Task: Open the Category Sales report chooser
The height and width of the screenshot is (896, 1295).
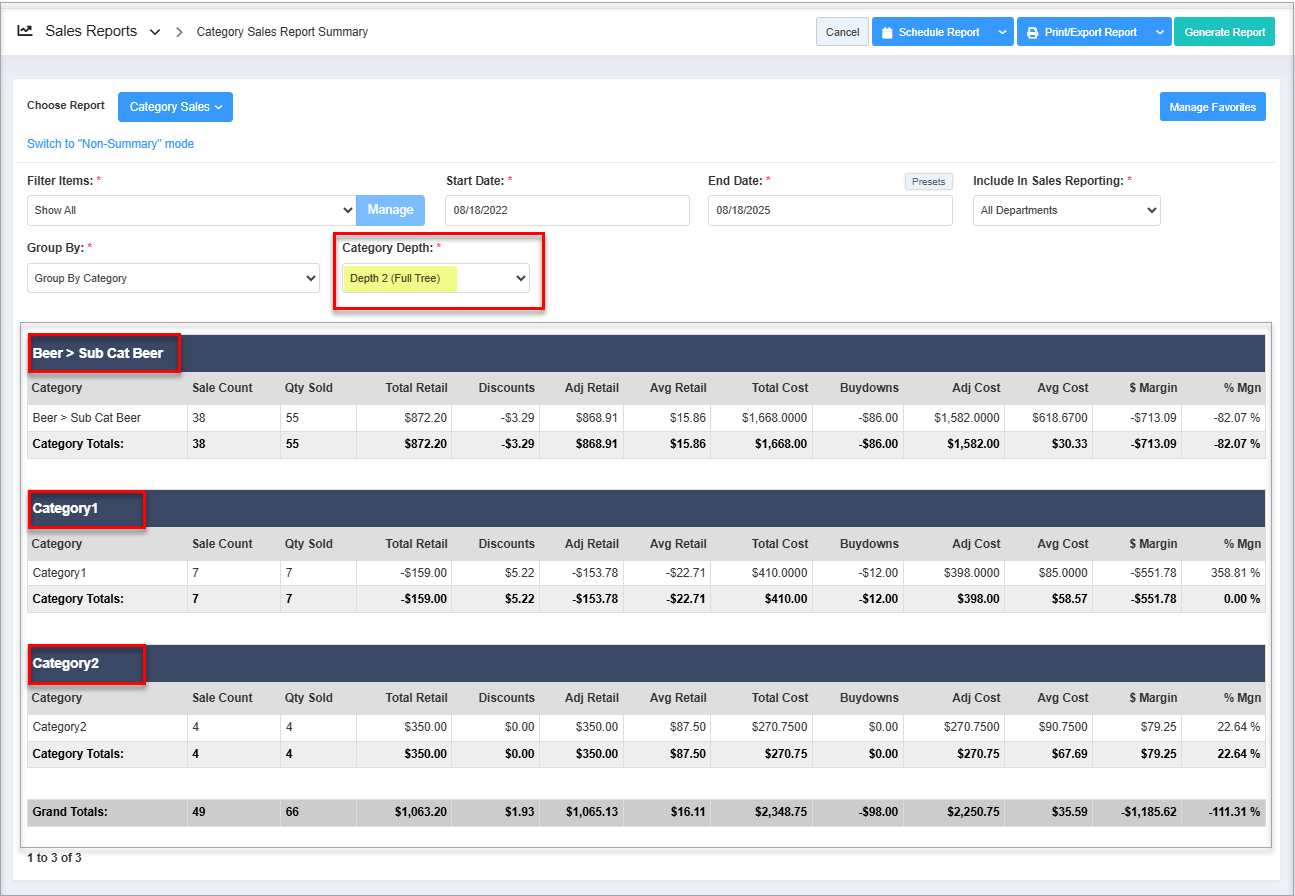Action: click(x=175, y=107)
